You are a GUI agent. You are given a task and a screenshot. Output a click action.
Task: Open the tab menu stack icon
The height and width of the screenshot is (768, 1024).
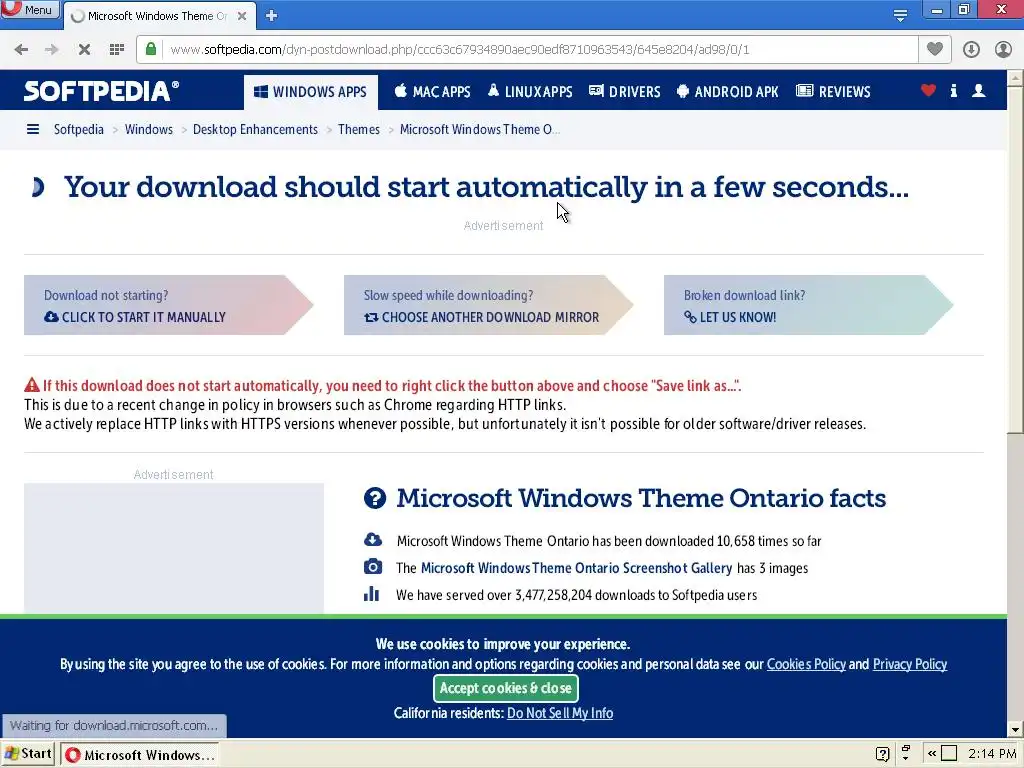tap(900, 16)
